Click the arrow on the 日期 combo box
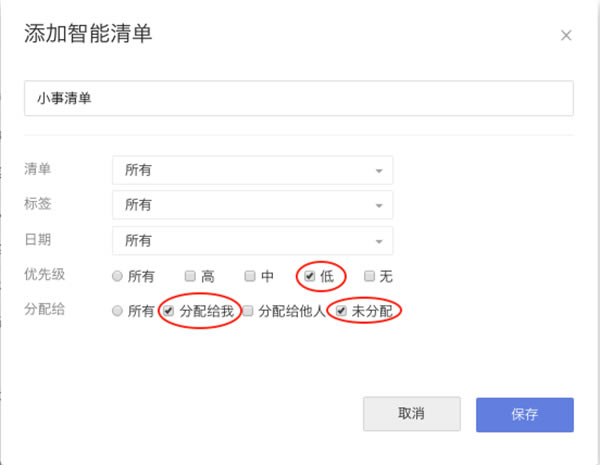600x465 pixels. (379, 242)
